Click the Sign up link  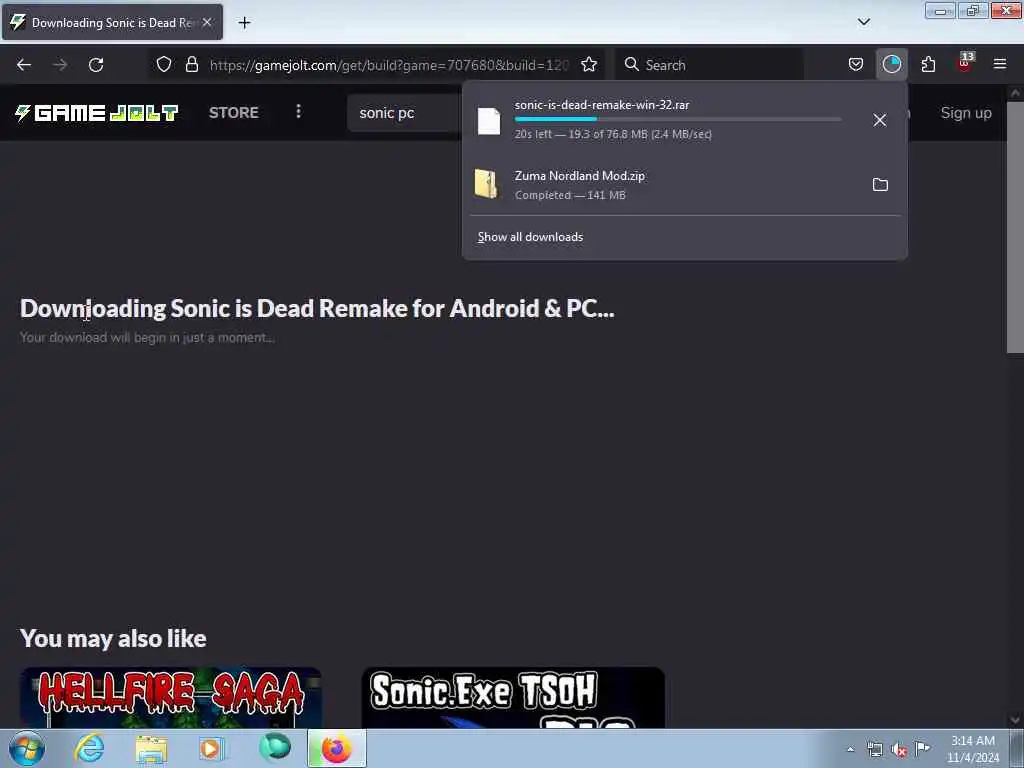click(x=966, y=113)
